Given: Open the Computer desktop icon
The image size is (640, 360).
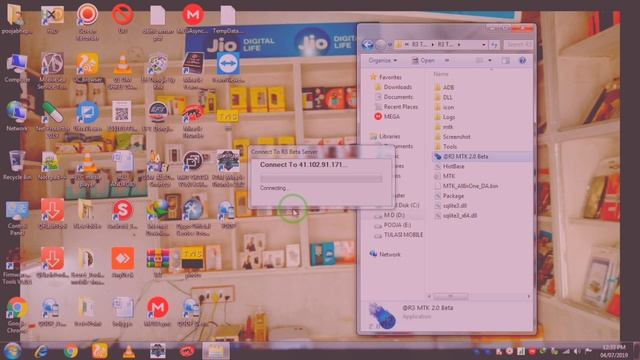Looking at the screenshot, I should click(x=17, y=69).
